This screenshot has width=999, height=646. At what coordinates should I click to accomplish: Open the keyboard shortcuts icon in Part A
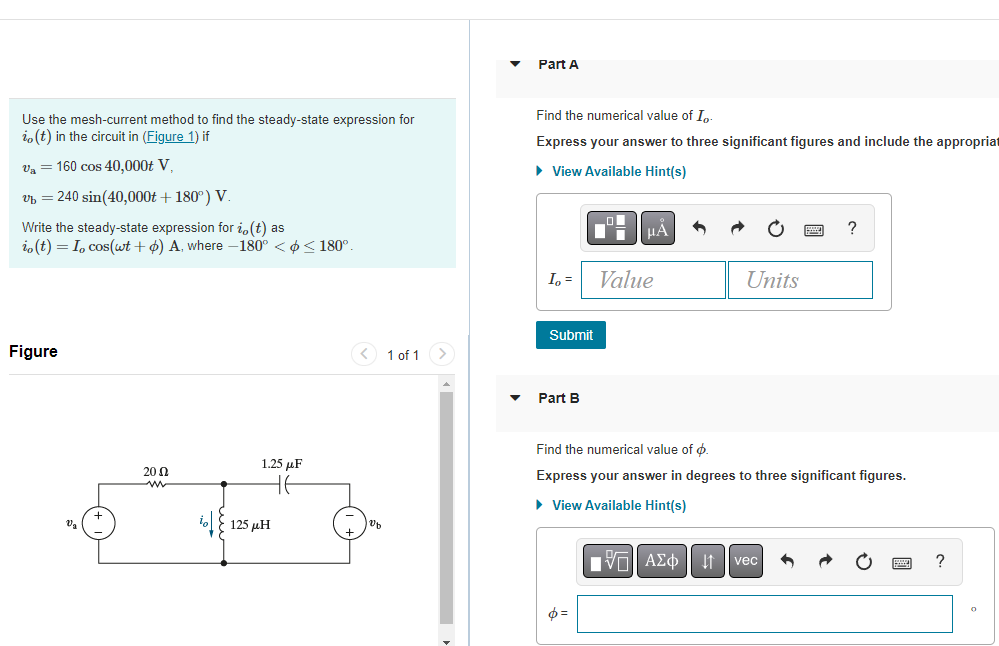(x=813, y=228)
